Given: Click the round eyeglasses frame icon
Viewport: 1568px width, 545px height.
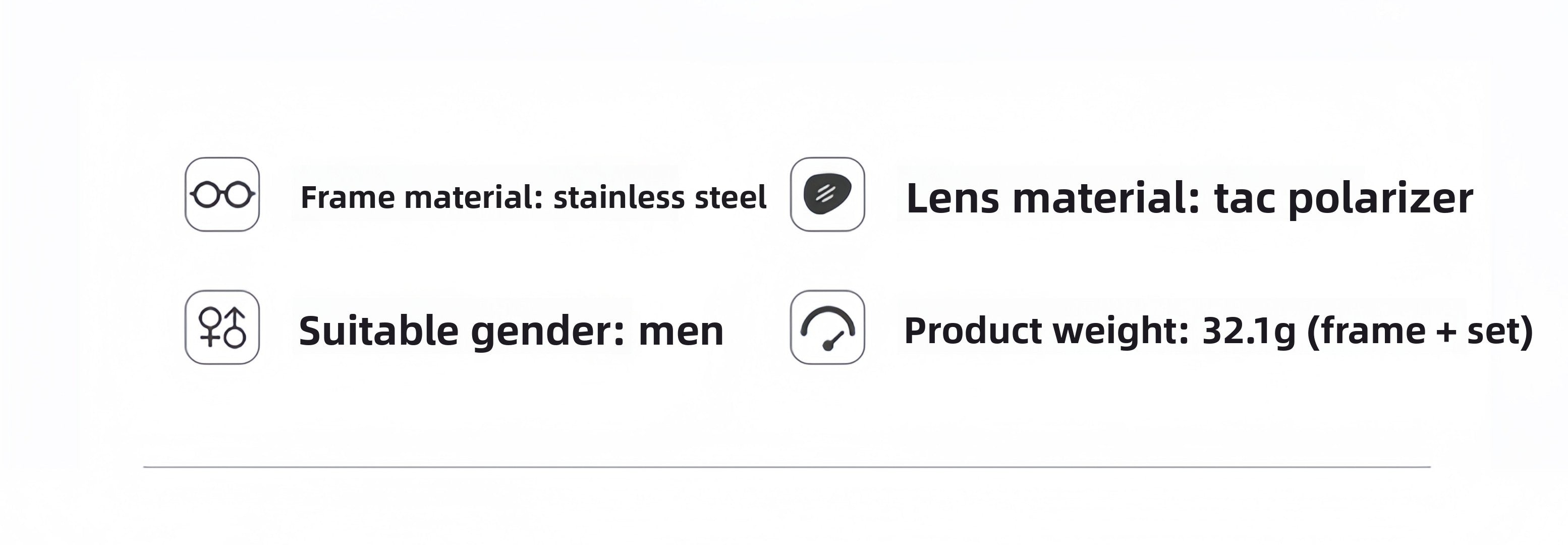Looking at the screenshot, I should [222, 195].
